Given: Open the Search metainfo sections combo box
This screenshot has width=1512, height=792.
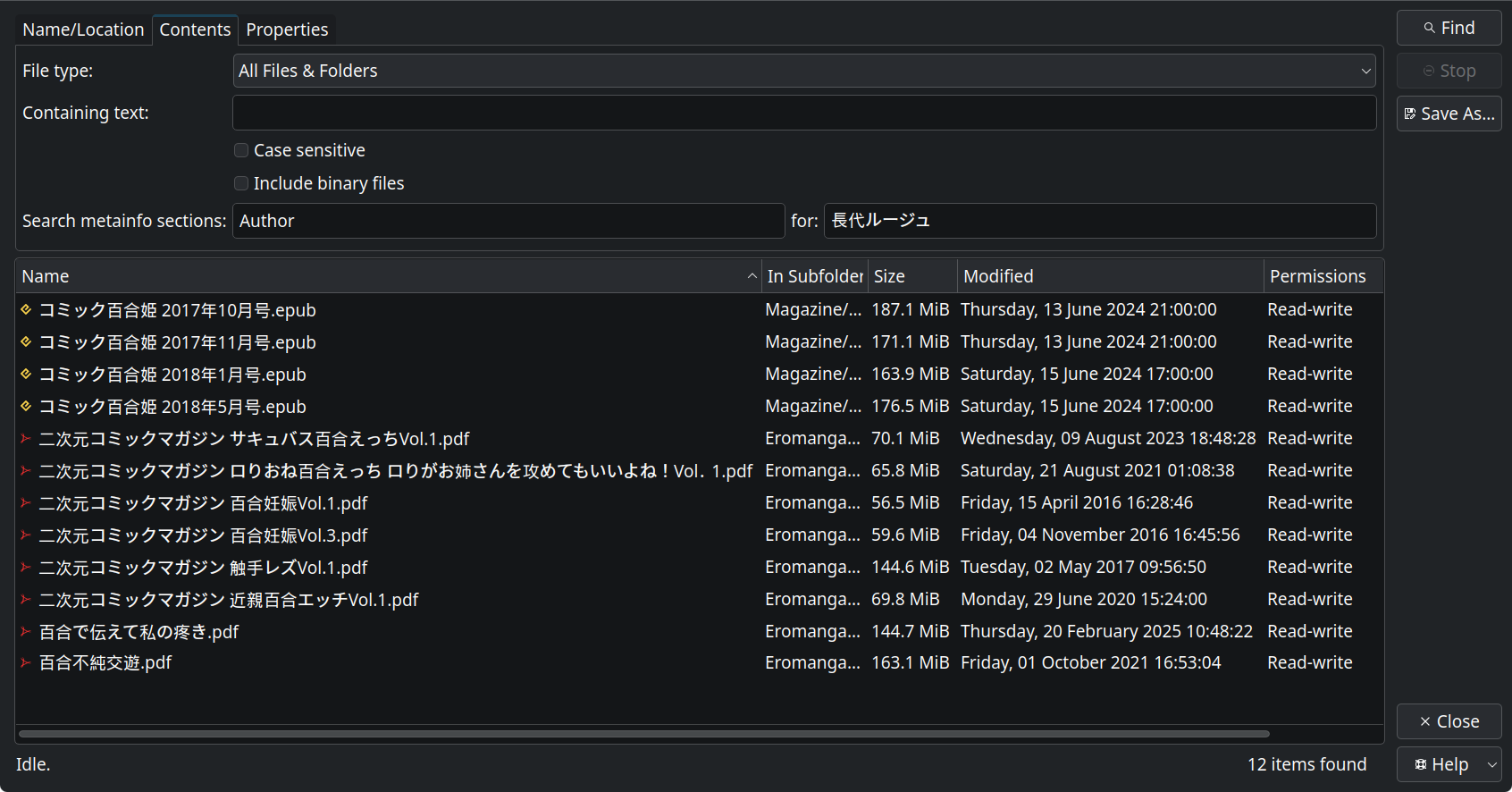Looking at the screenshot, I should tap(508, 221).
